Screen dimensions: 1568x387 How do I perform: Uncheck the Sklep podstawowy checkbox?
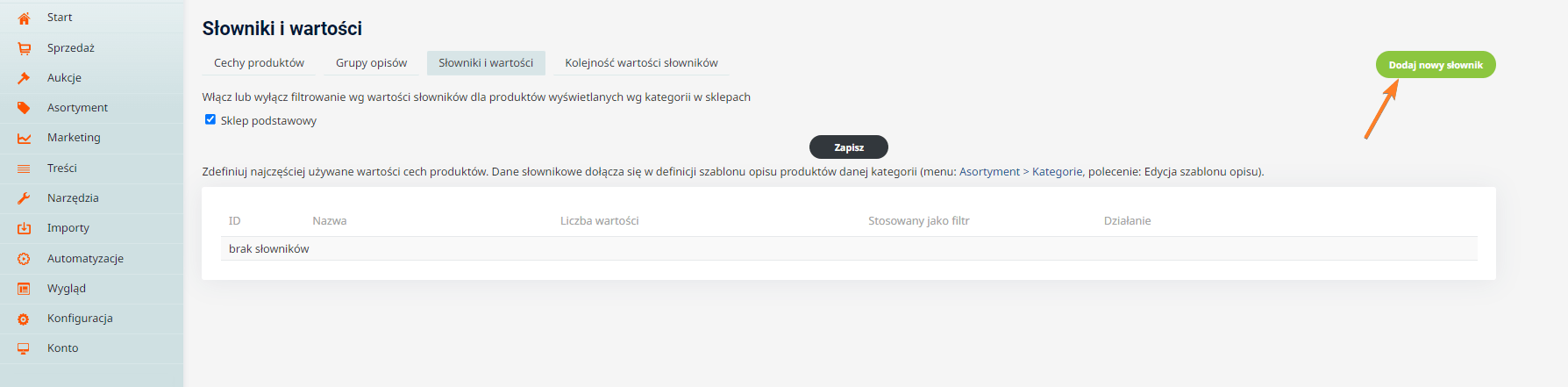tap(210, 119)
